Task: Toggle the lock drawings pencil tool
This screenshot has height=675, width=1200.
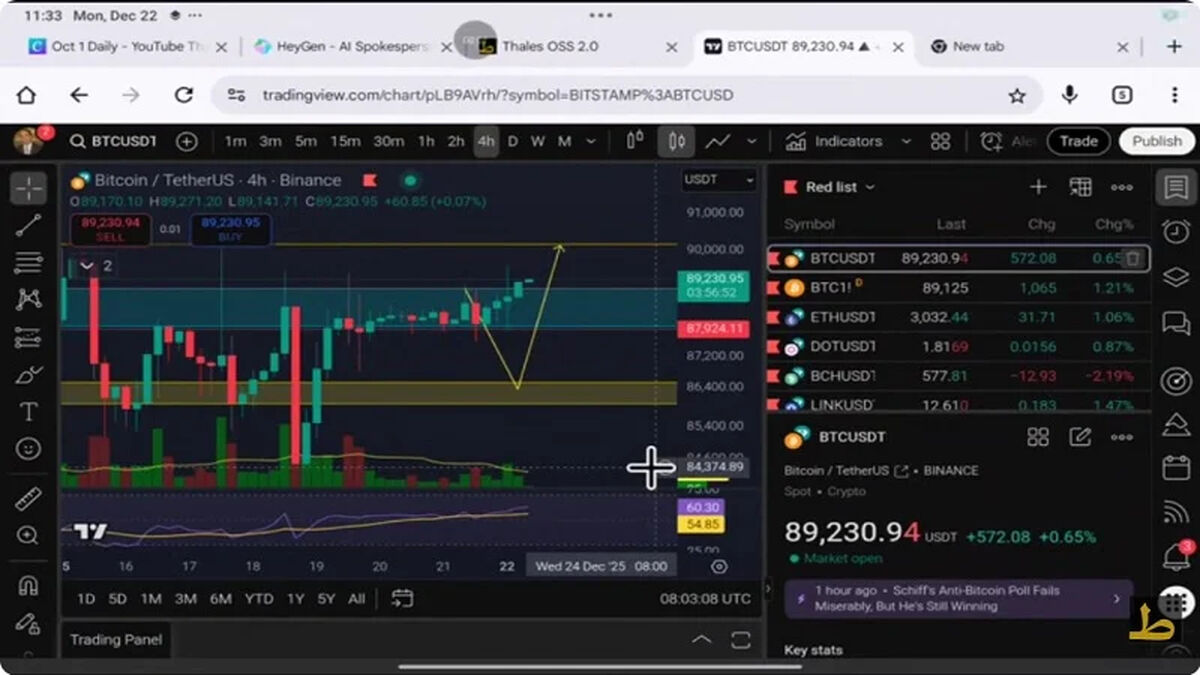Action: pos(28,622)
